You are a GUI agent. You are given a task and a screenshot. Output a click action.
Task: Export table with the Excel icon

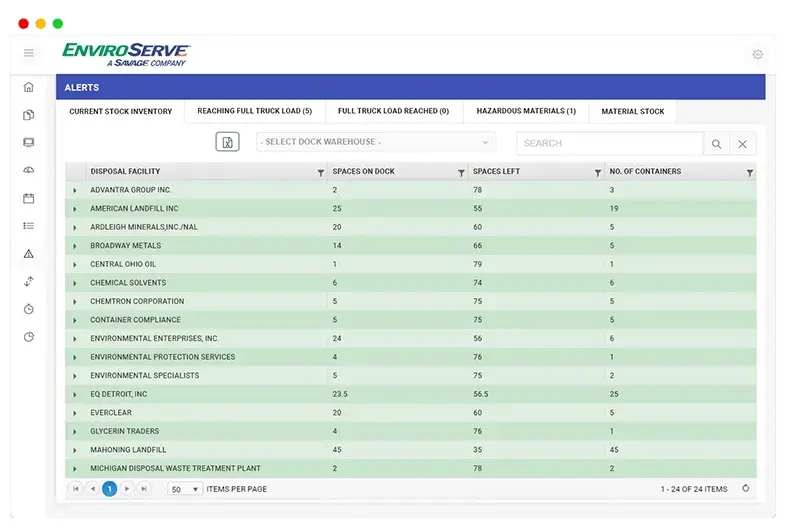[227, 142]
